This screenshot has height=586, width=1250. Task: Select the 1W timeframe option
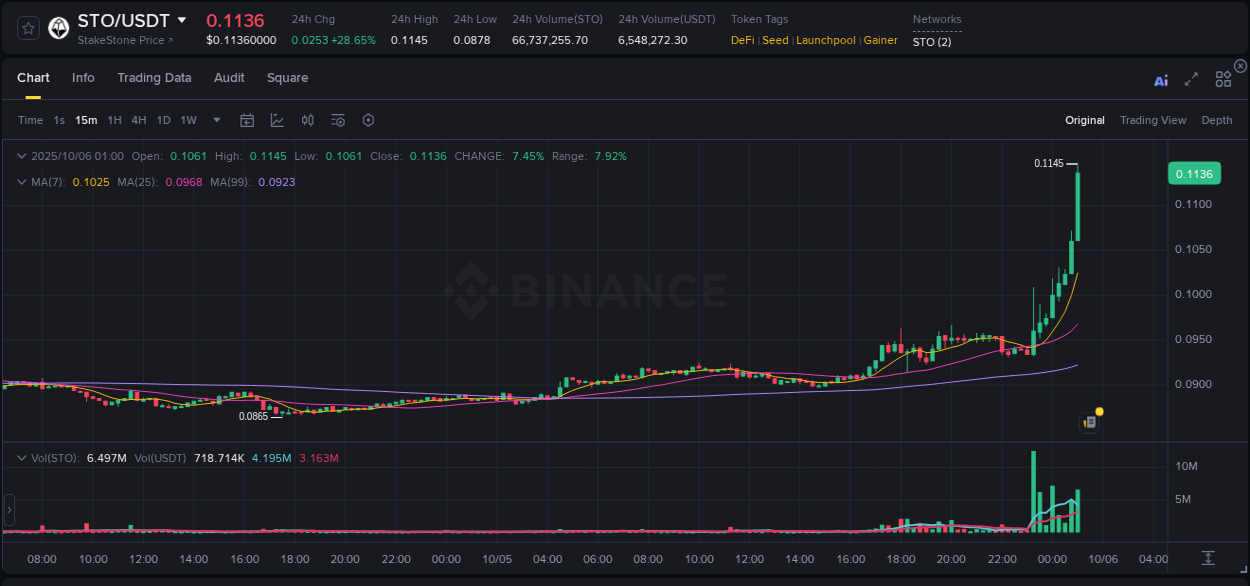tap(188, 119)
